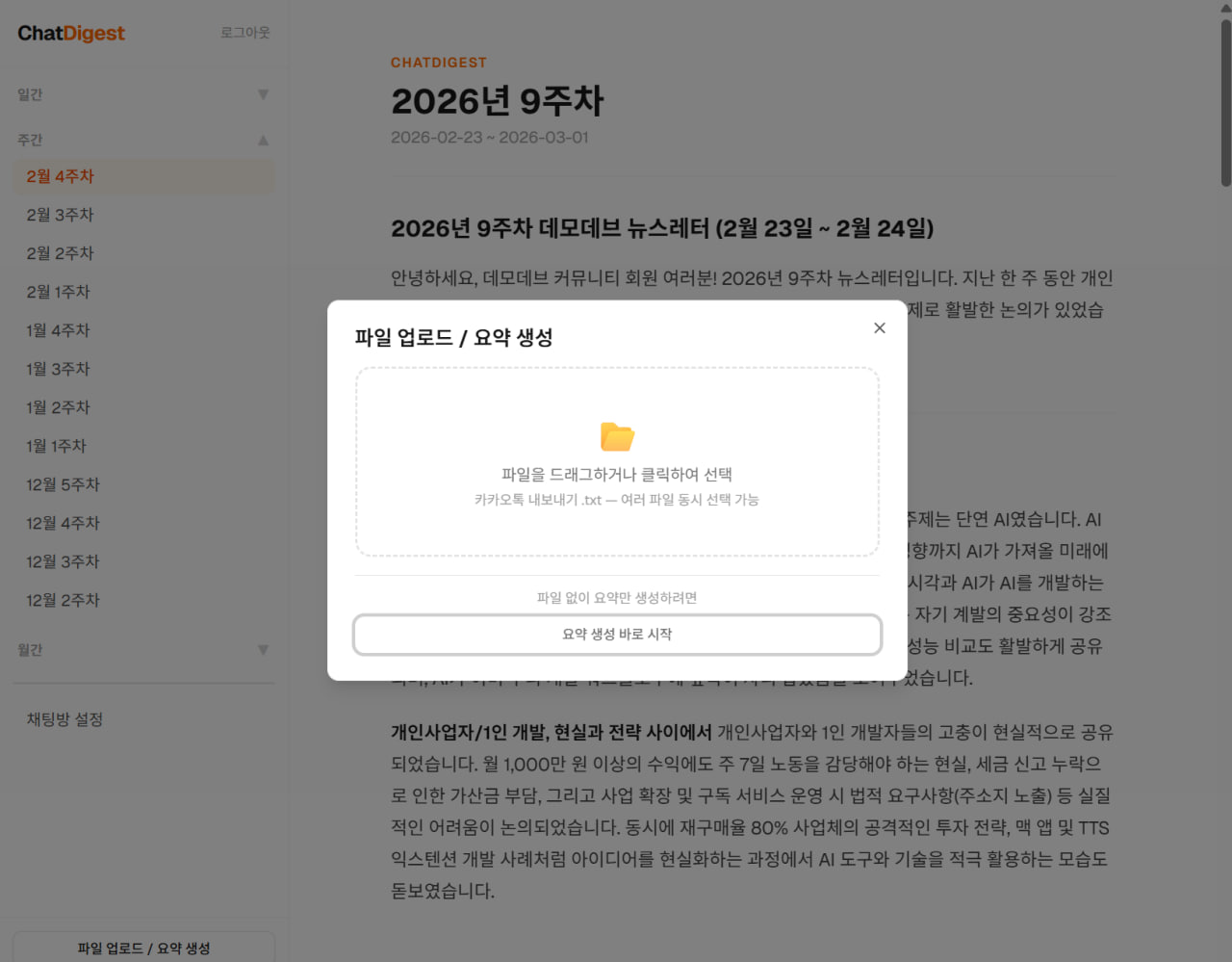The width and height of the screenshot is (1232, 962).
Task: Close the file upload dialog
Action: (879, 328)
